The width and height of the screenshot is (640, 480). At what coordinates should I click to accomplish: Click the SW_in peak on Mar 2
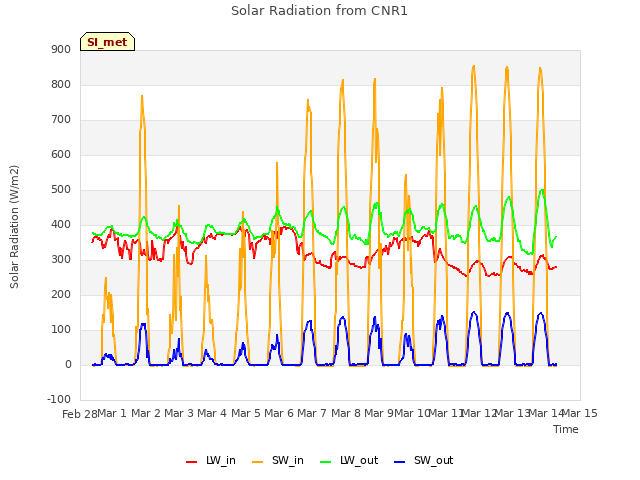(142, 96)
